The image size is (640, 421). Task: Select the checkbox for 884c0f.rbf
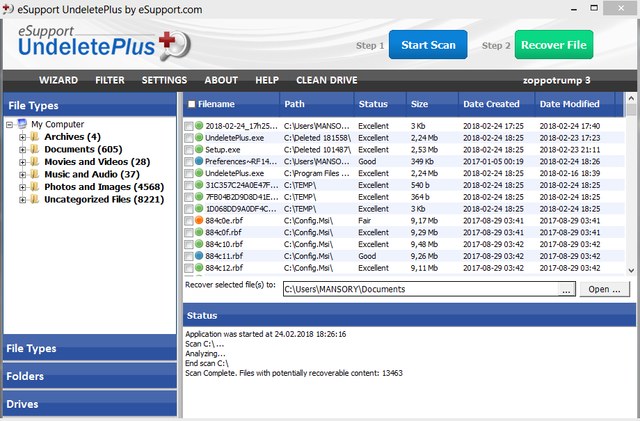pos(189,233)
